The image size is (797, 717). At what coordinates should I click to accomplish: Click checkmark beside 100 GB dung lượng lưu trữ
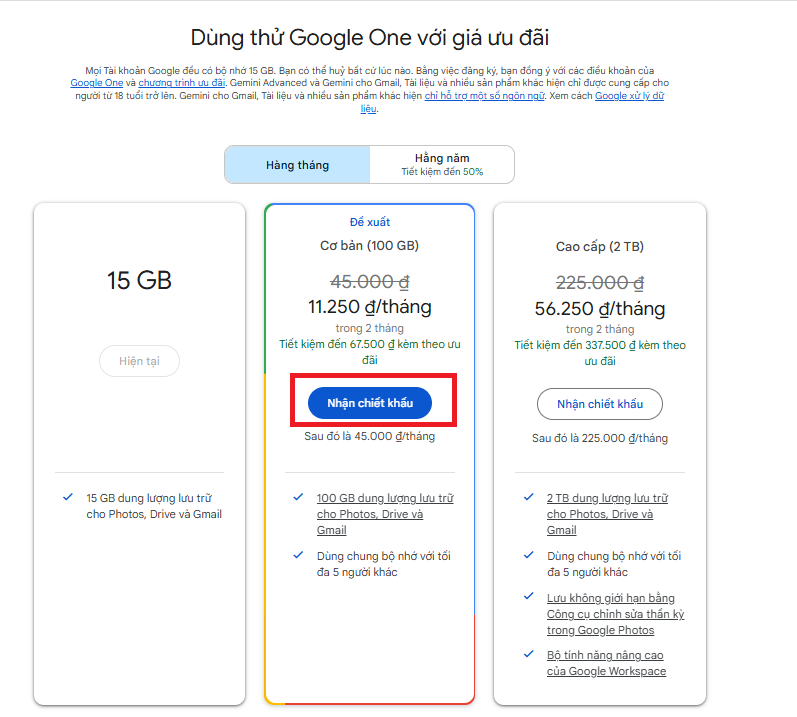pos(298,497)
